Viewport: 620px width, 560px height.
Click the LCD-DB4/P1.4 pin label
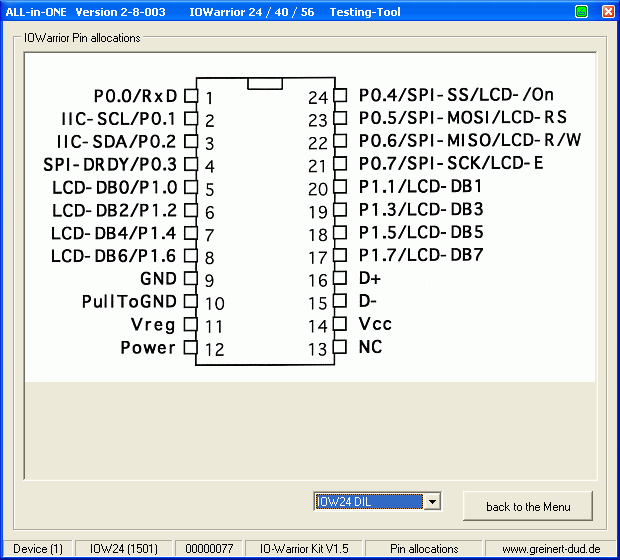[x=113, y=233]
